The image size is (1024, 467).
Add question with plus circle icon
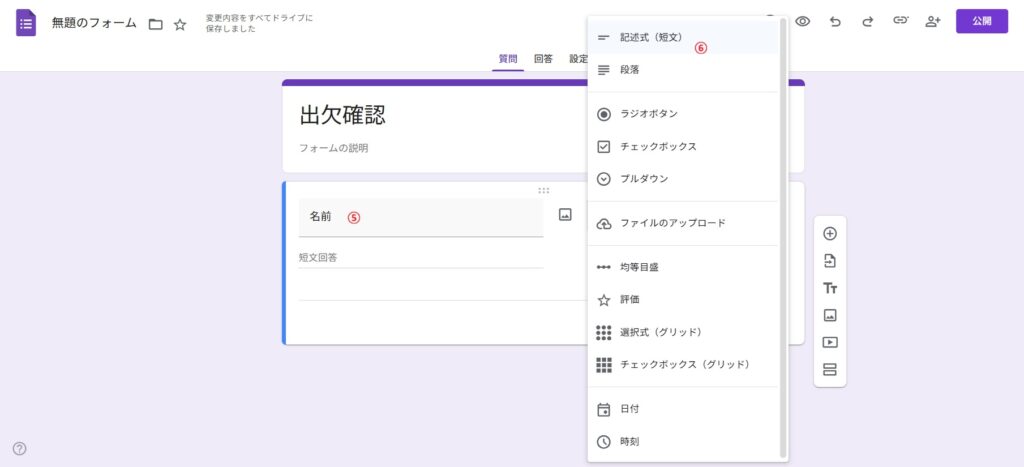point(829,234)
